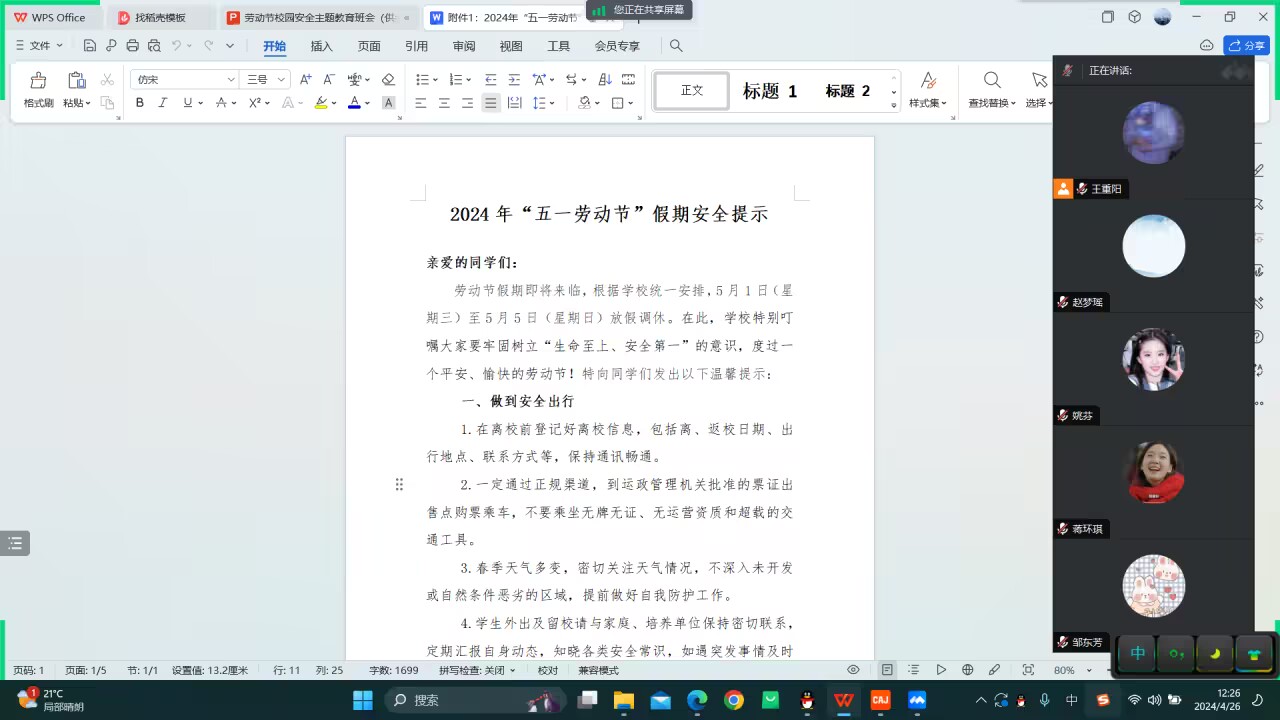This screenshot has height=720, width=1280.
Task: Open the font size dropdown showing 三号
Action: click(x=267, y=79)
